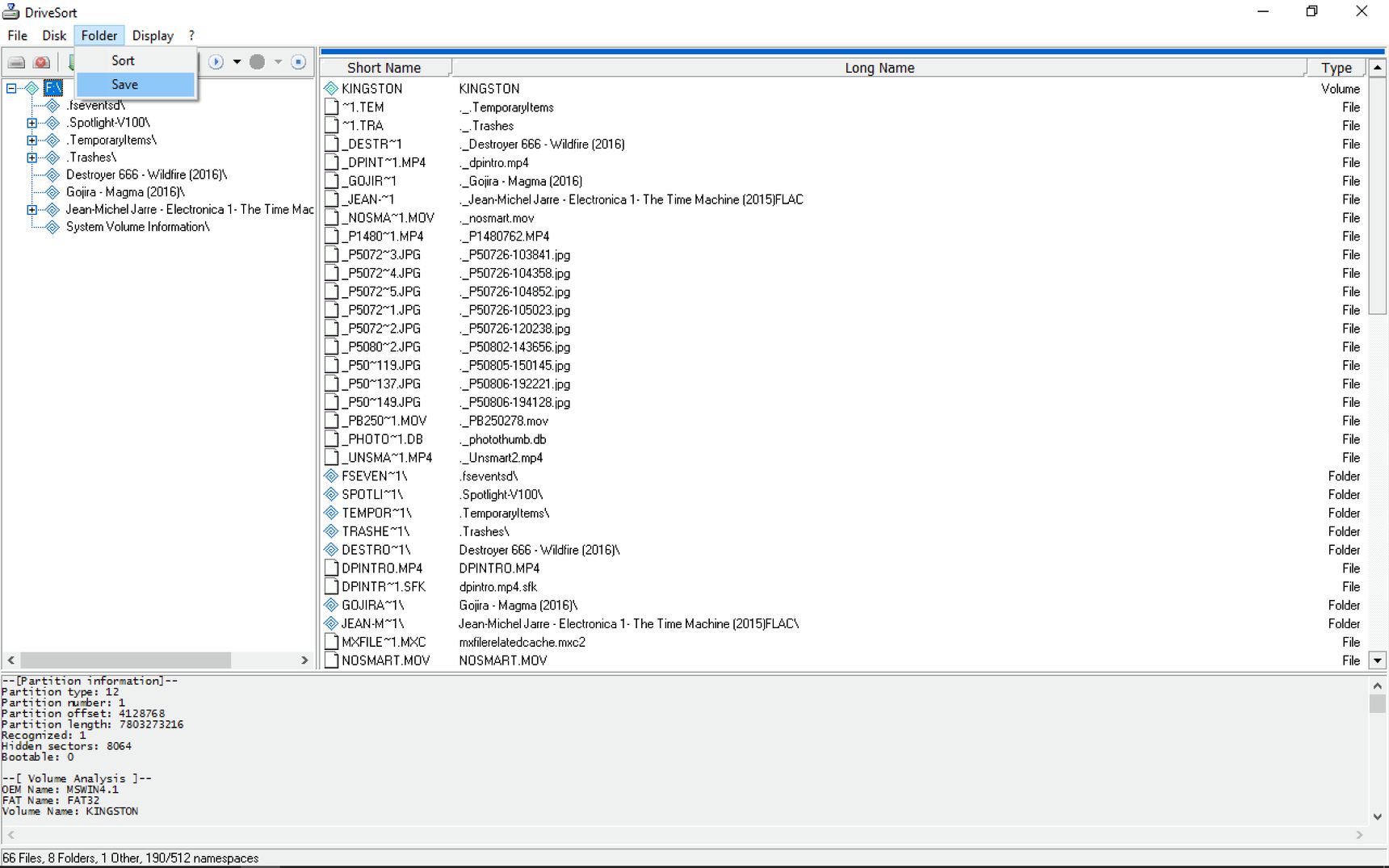Expand the .Spotlight-V100\ tree node
Image resolution: width=1389 pixels, height=868 pixels.
[x=31, y=123]
